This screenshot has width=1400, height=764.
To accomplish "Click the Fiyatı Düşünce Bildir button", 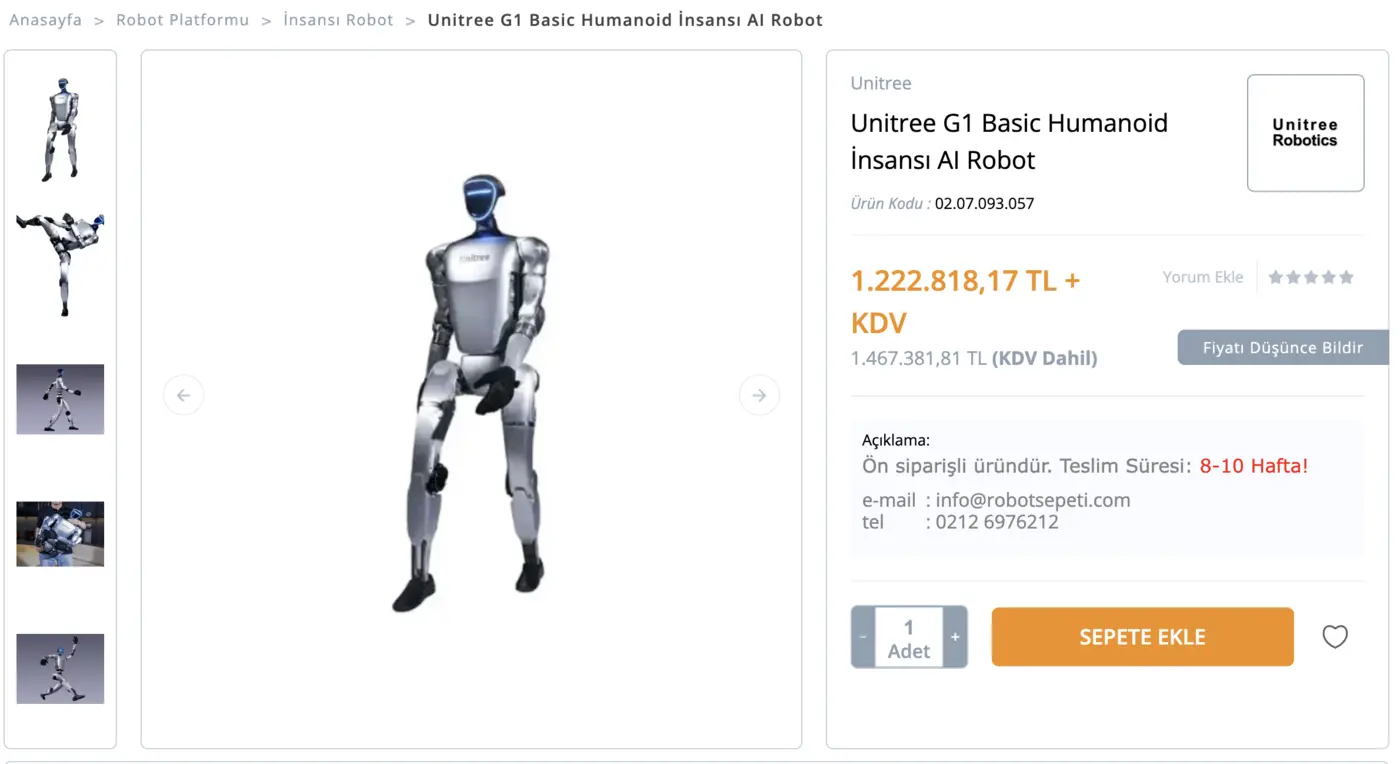I will [x=1282, y=348].
